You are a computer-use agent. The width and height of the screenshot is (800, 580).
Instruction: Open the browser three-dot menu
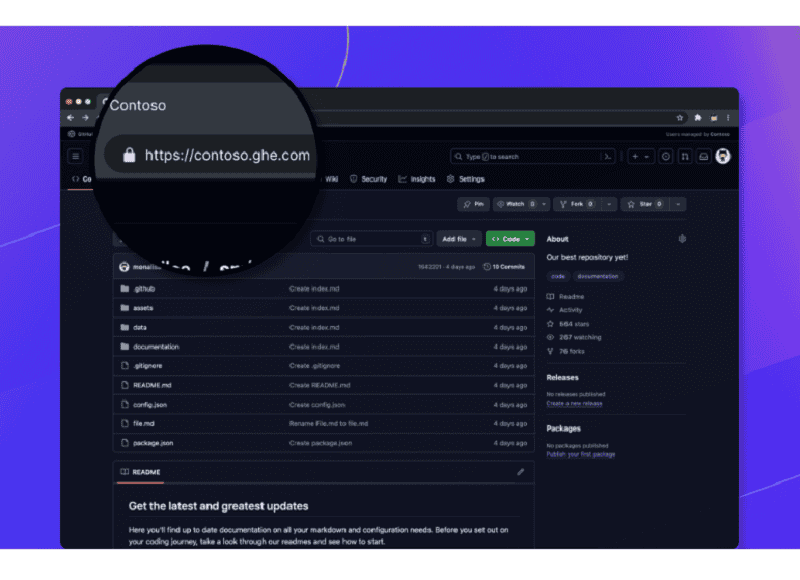pyautogui.click(x=728, y=118)
